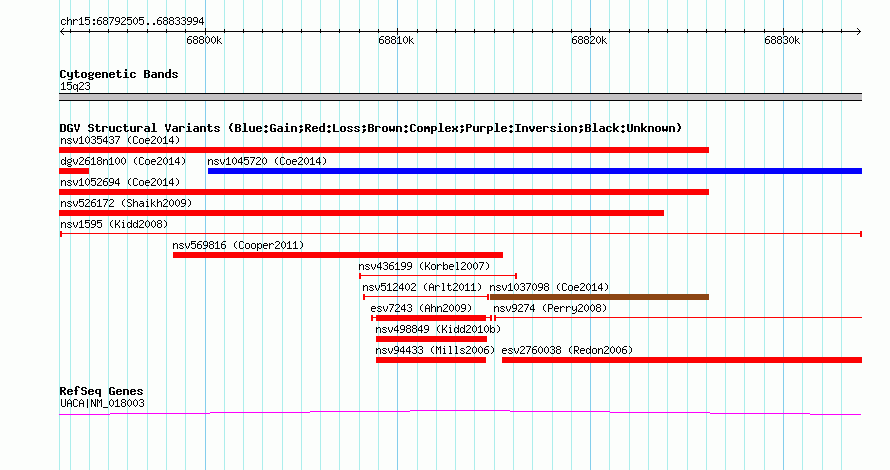Click the blue gain bar of nsv1045720
Screen dimensions: 890x470
pyautogui.click(x=535, y=171)
